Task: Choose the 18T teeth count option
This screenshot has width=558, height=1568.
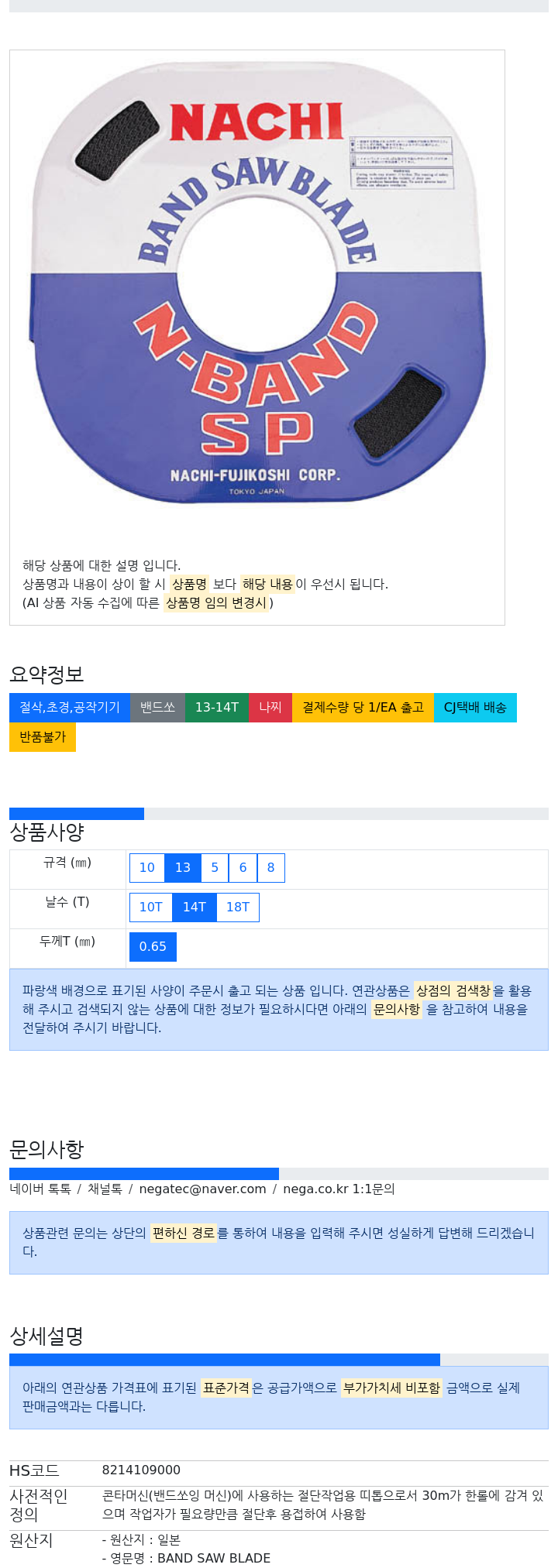Action: pos(238,908)
